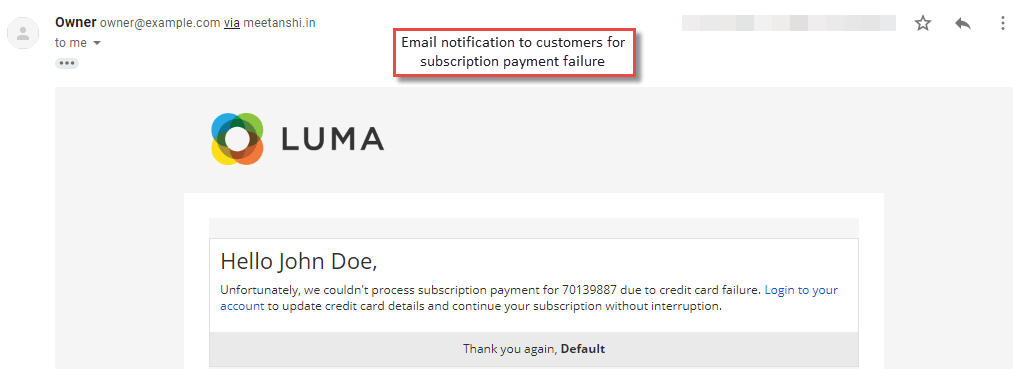This screenshot has width=1029, height=369.
Task: Click the LUMA wordmark text
Action: [333, 139]
